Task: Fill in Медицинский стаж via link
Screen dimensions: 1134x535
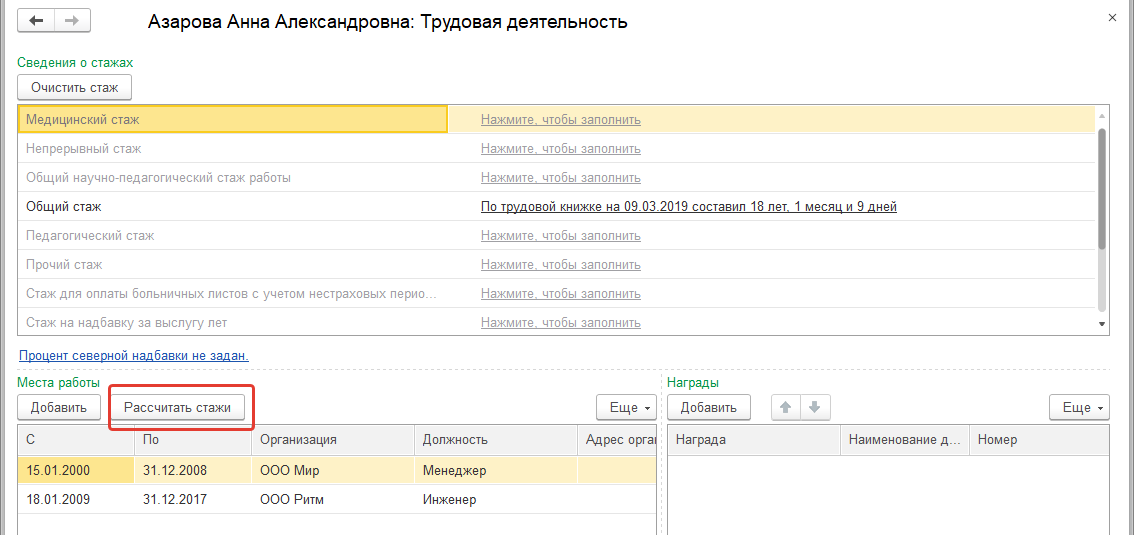Action: point(560,120)
